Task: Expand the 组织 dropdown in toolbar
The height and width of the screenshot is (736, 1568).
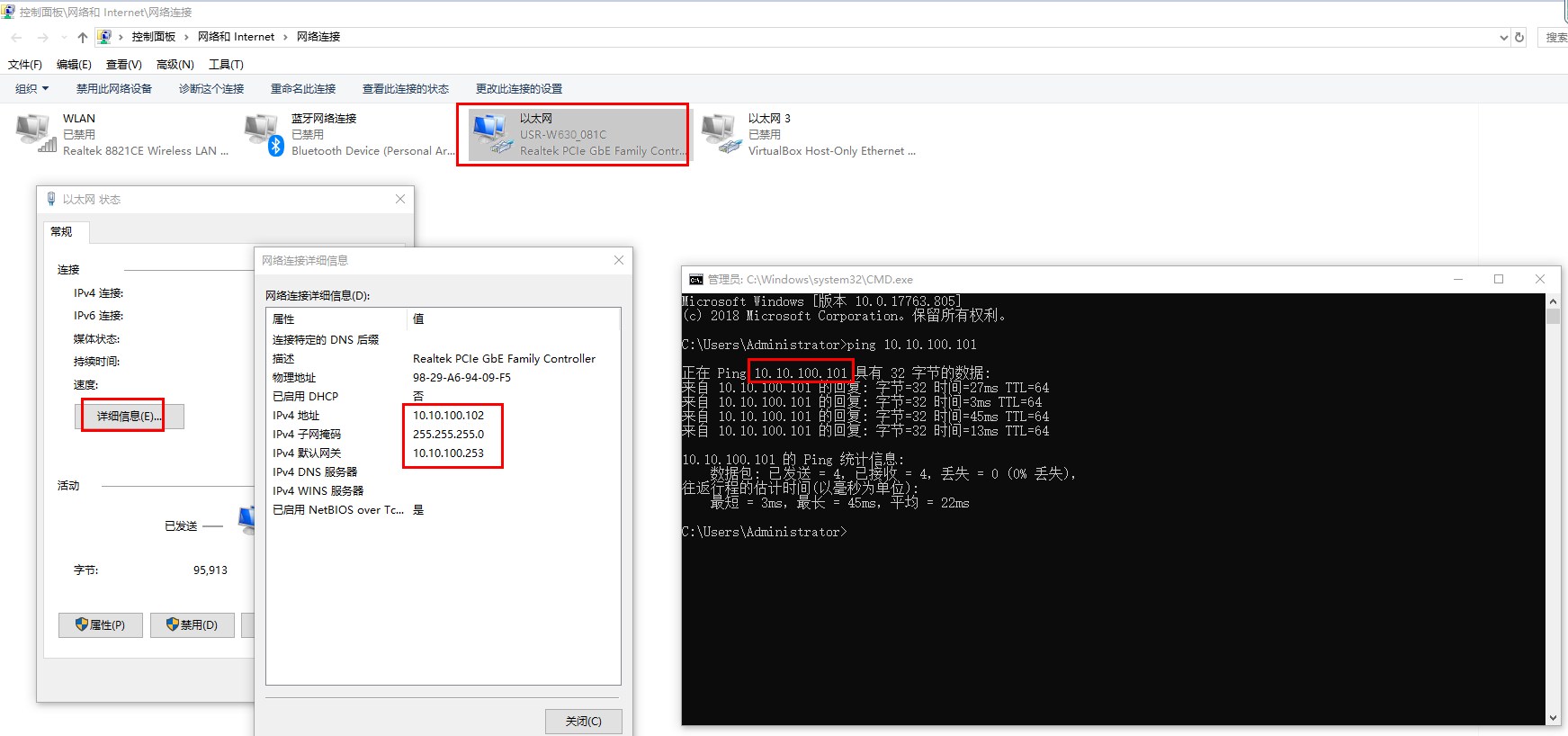Action: pyautogui.click(x=32, y=89)
